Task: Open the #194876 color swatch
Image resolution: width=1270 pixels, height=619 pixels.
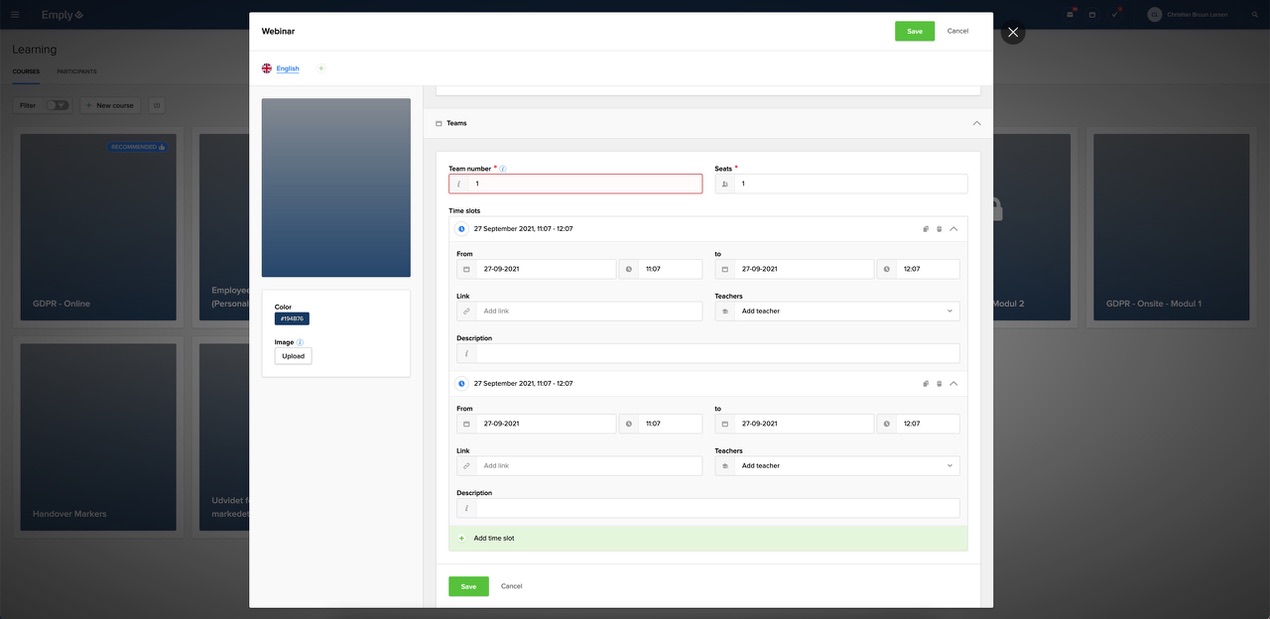Action: tap(292, 319)
